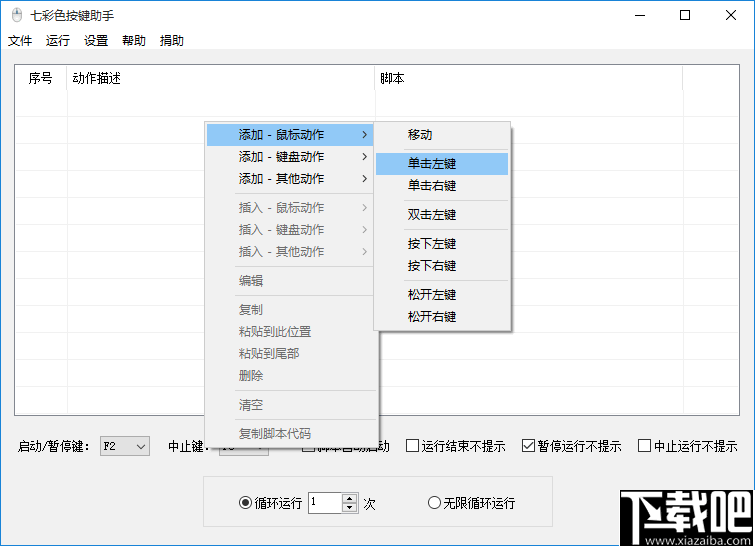The image size is (755, 546).
Task: Select 粘贴到尾部 menu item
Action: (x=290, y=353)
